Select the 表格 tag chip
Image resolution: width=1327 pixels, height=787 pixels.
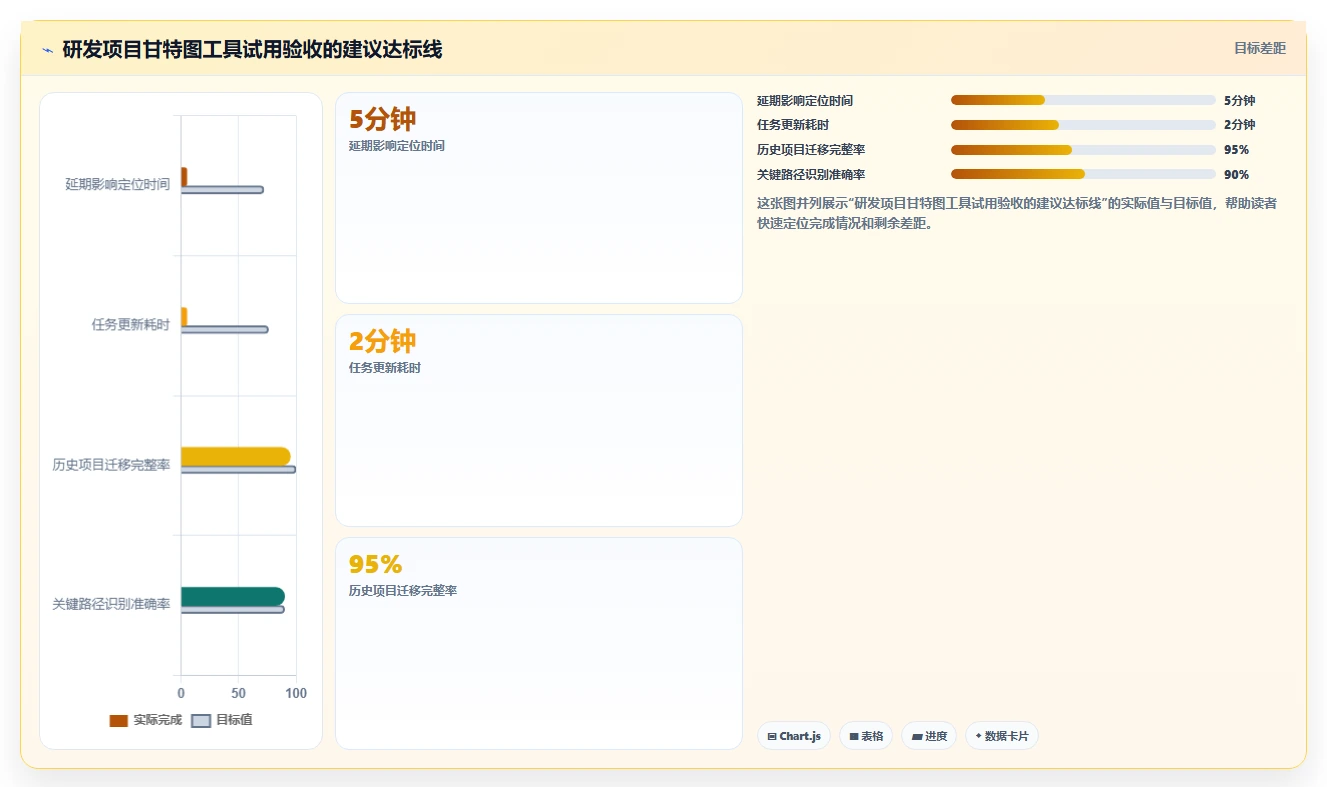866,736
